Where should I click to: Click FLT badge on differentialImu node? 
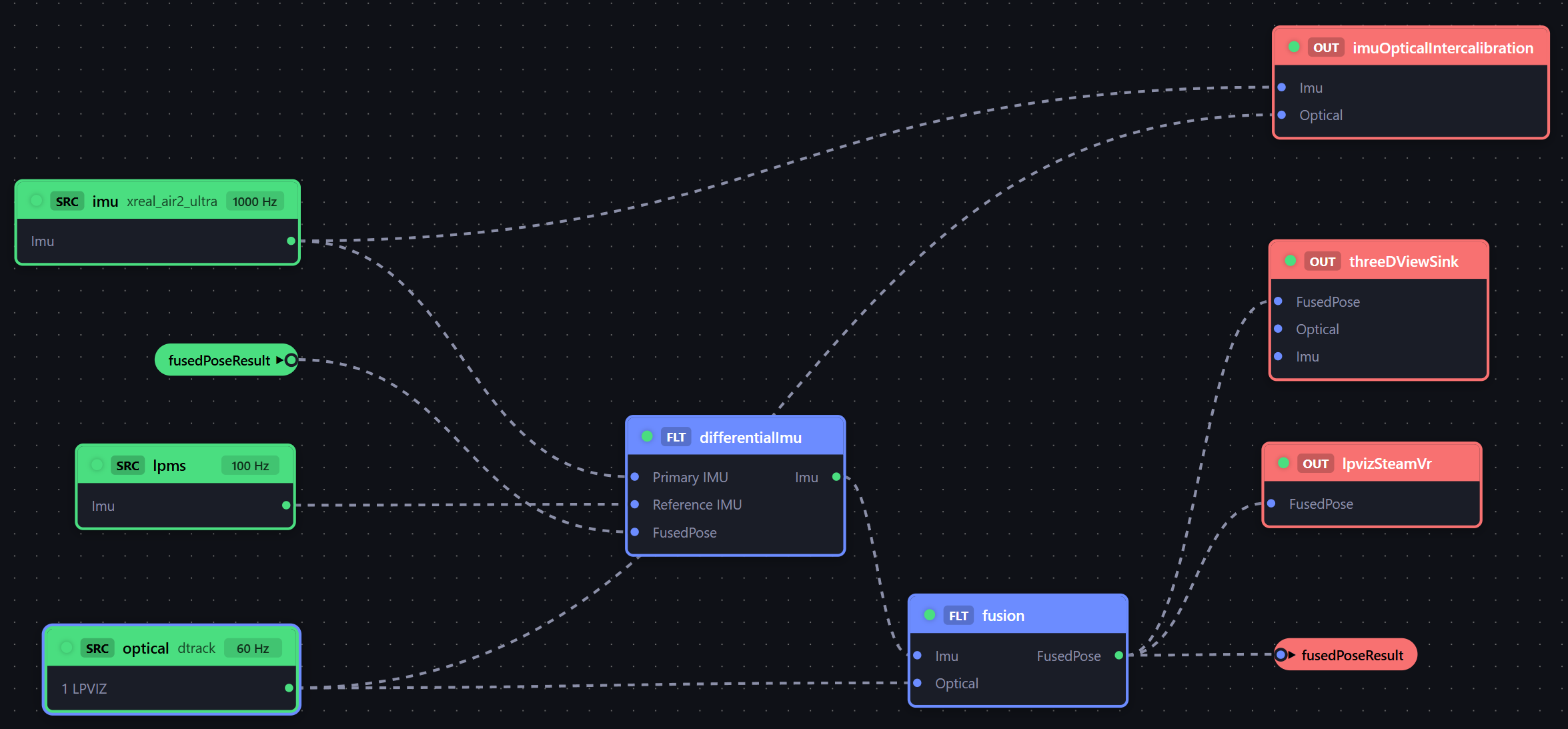[676, 438]
